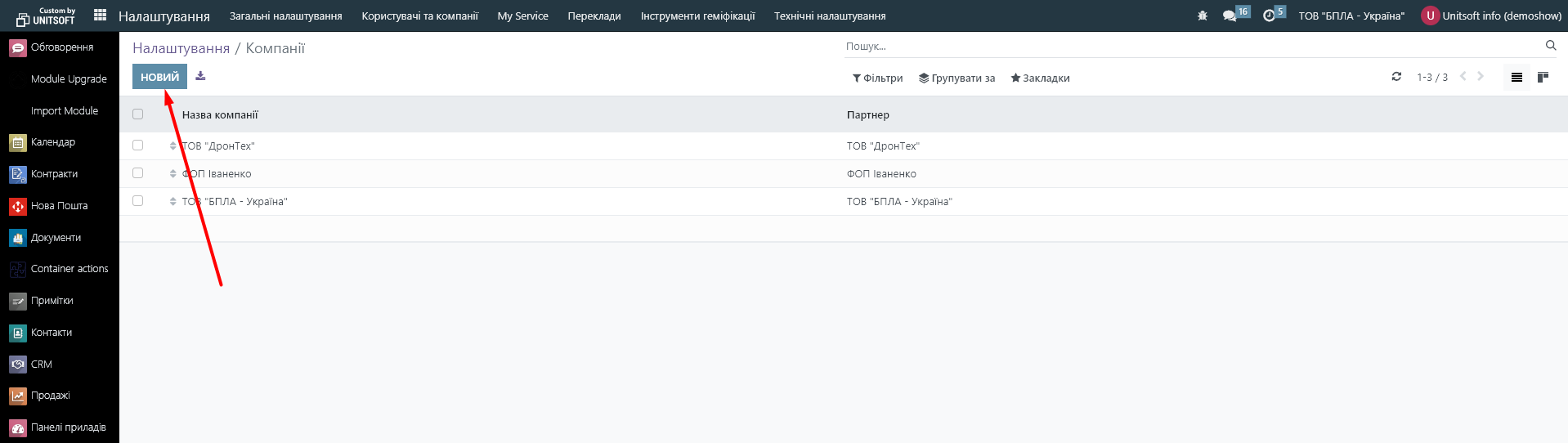Click the pager counter 1-3 / 3
The height and width of the screenshot is (443, 1568).
coord(1432,77)
